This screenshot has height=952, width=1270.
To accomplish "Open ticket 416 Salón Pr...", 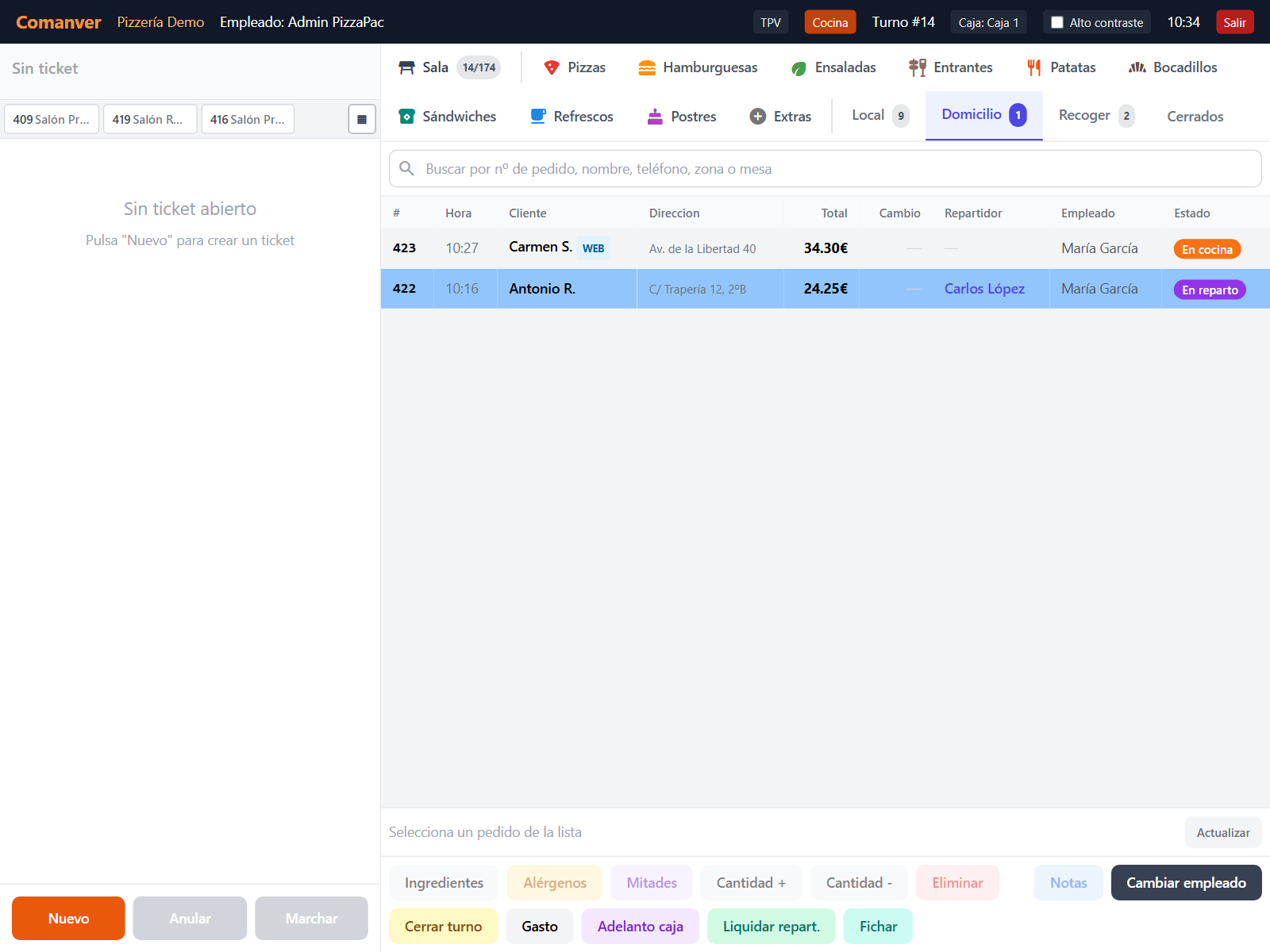I will coord(248,119).
